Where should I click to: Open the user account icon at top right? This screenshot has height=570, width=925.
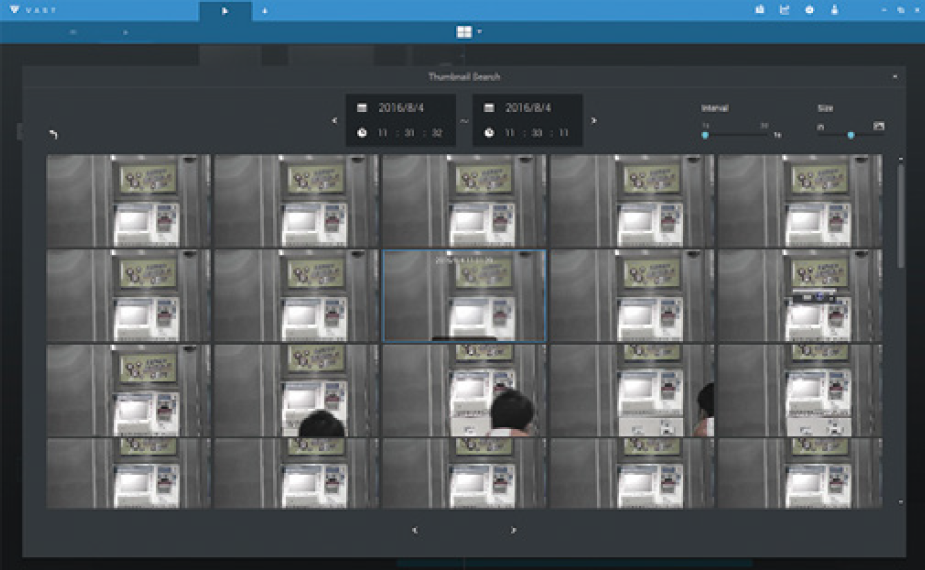834,10
